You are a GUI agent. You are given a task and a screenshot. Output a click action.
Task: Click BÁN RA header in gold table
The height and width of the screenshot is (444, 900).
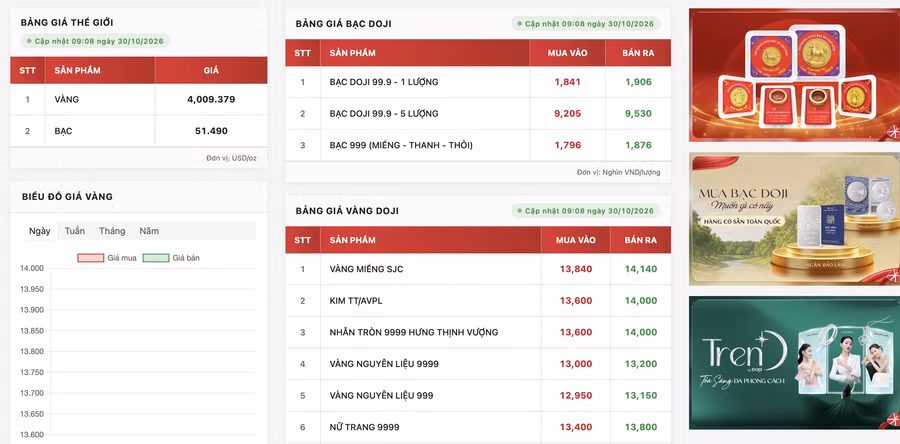[x=641, y=240]
